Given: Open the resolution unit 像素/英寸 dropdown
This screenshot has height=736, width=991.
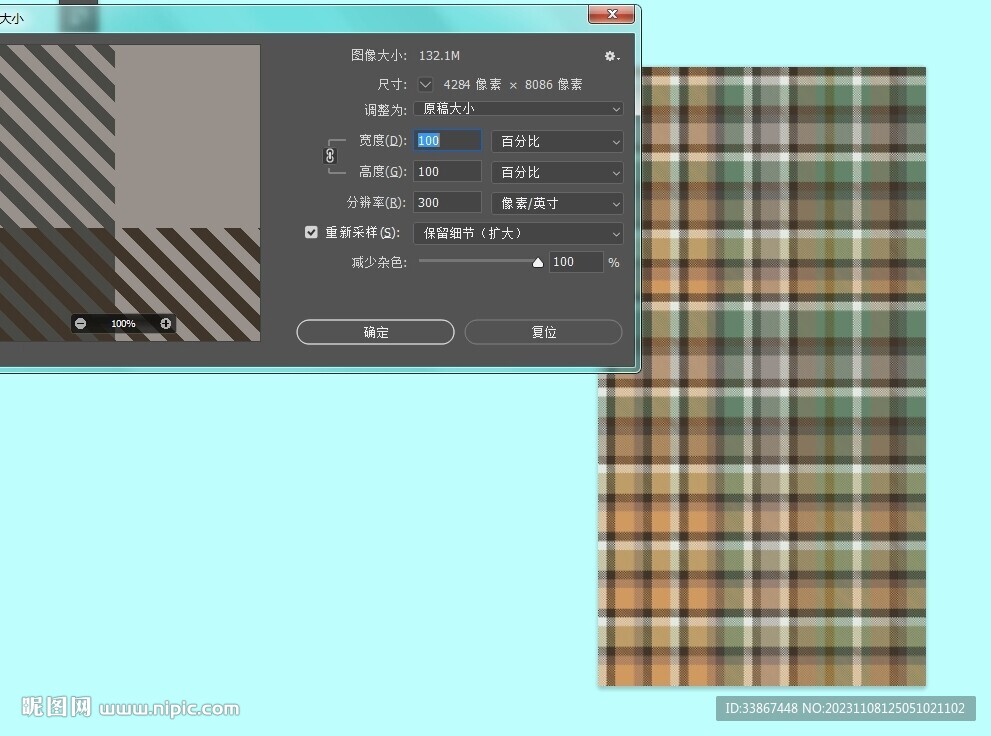Looking at the screenshot, I should [557, 203].
